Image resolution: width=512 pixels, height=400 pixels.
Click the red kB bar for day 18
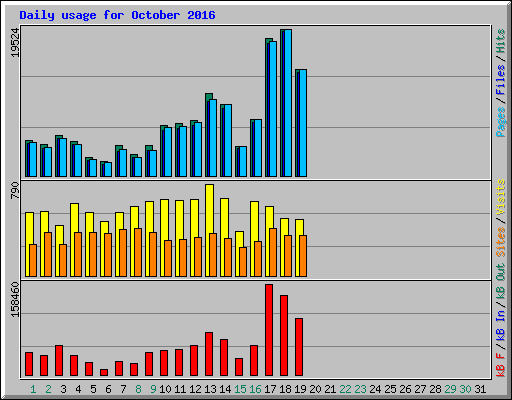[284, 336]
